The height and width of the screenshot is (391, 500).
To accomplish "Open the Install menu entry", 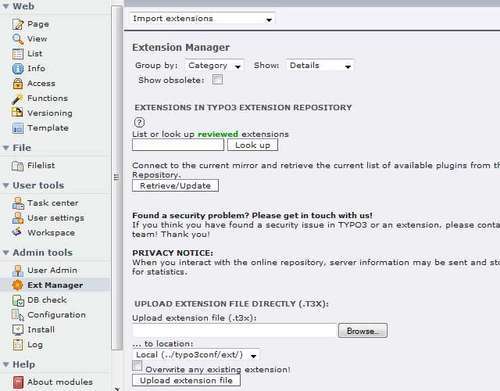I will click(x=41, y=330).
